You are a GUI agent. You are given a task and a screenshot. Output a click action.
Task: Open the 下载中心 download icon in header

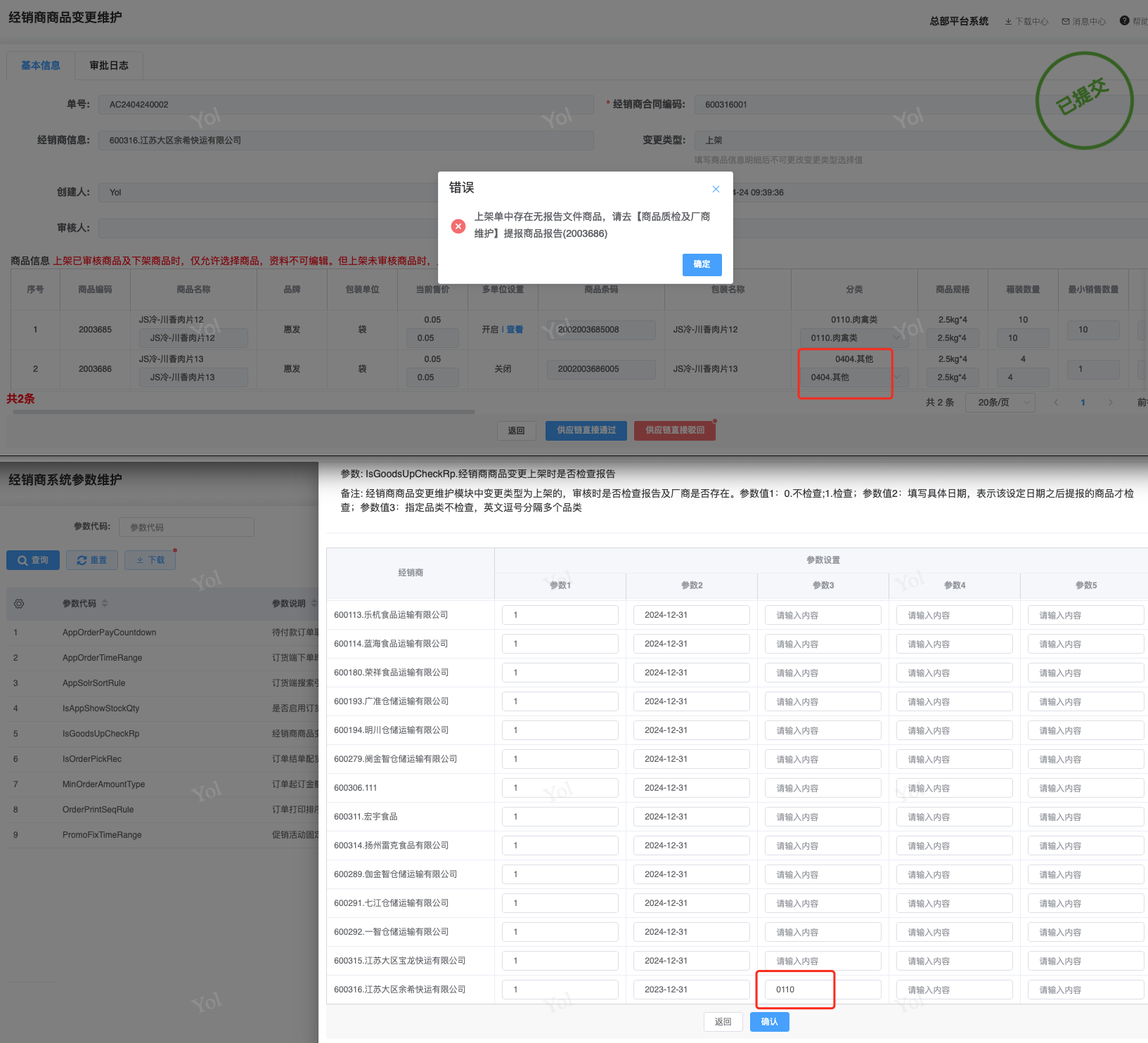[x=1008, y=22]
